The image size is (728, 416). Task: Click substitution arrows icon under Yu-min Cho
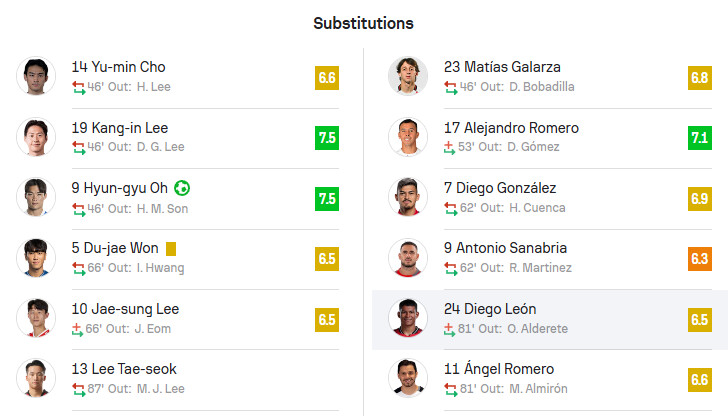coord(79,87)
